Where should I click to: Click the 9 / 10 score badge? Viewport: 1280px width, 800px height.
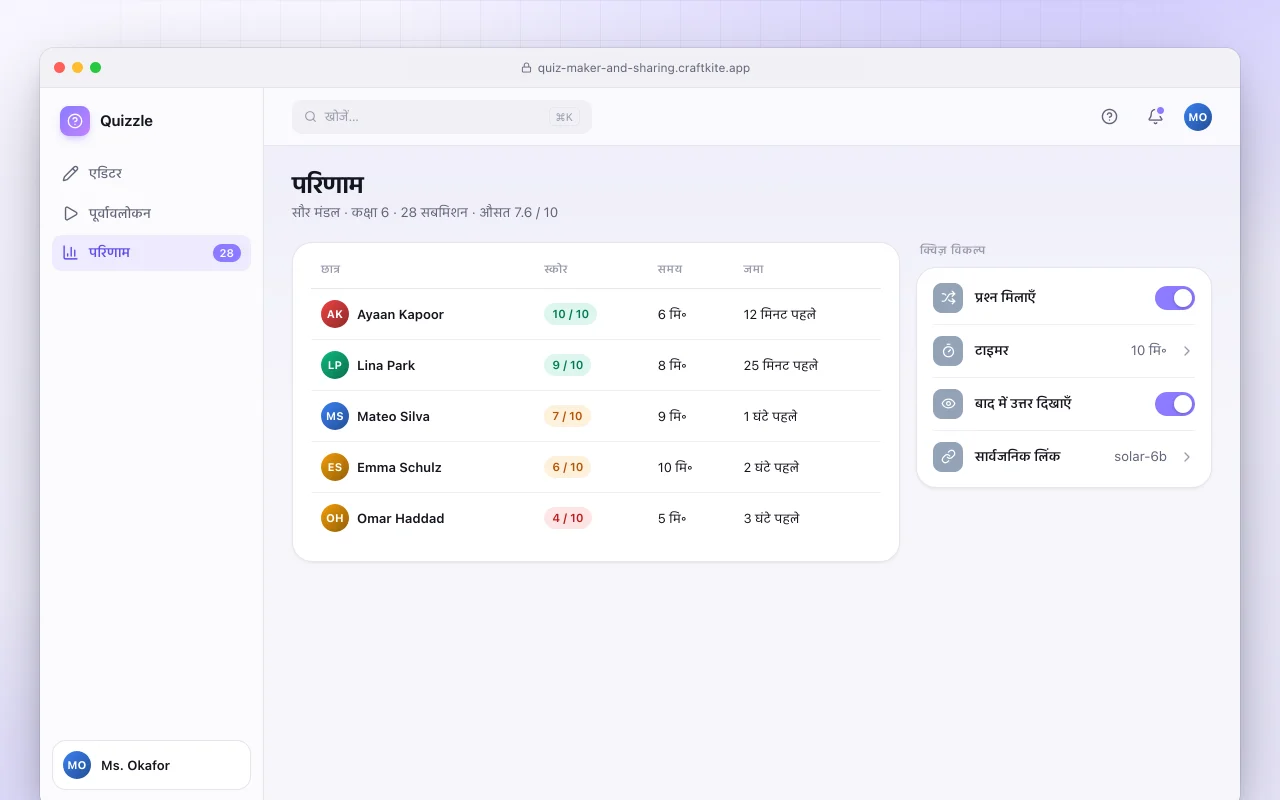[567, 365]
